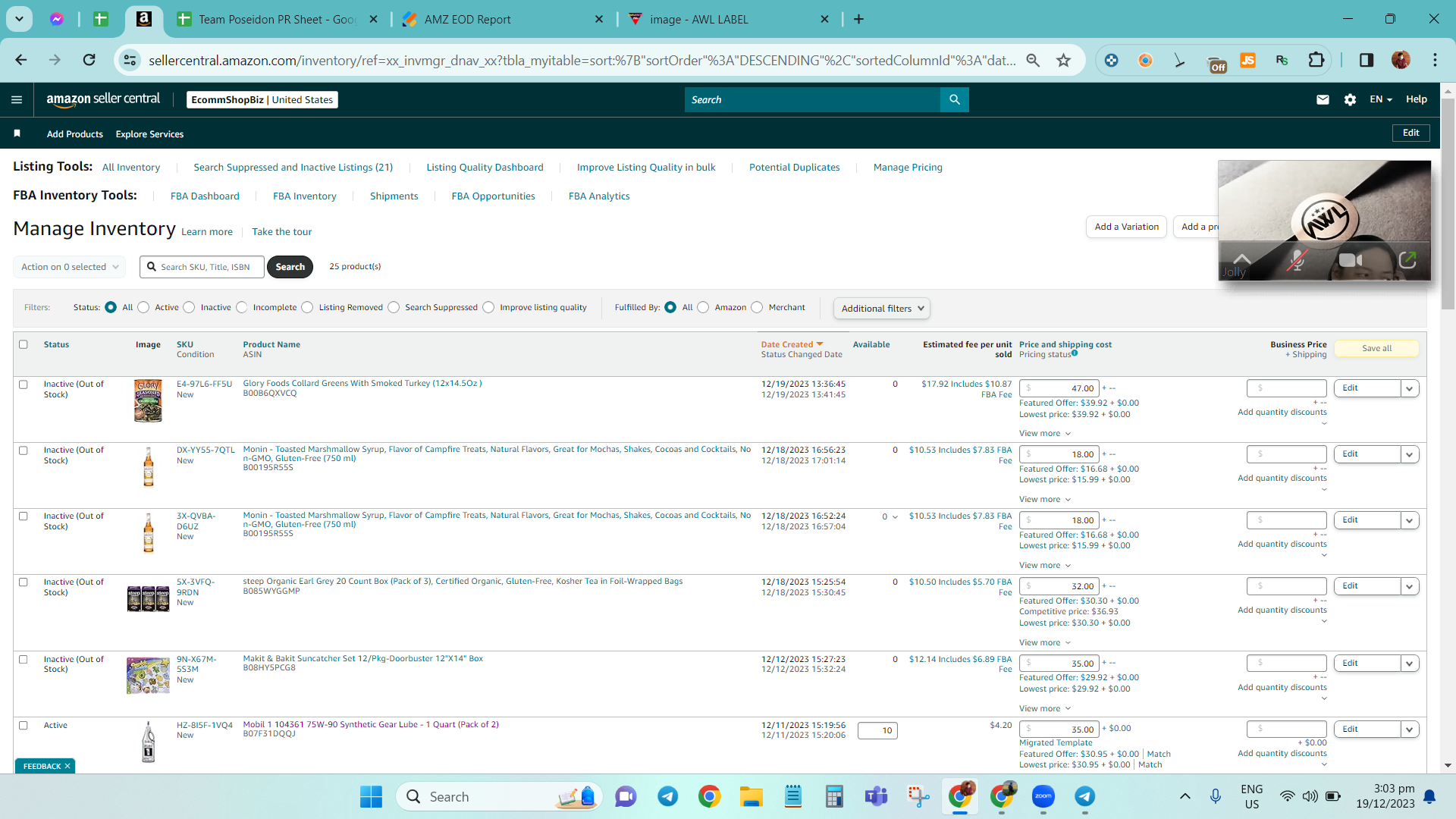Open the Calculator app from the taskbar
The height and width of the screenshot is (819, 1456).
pyautogui.click(x=834, y=796)
